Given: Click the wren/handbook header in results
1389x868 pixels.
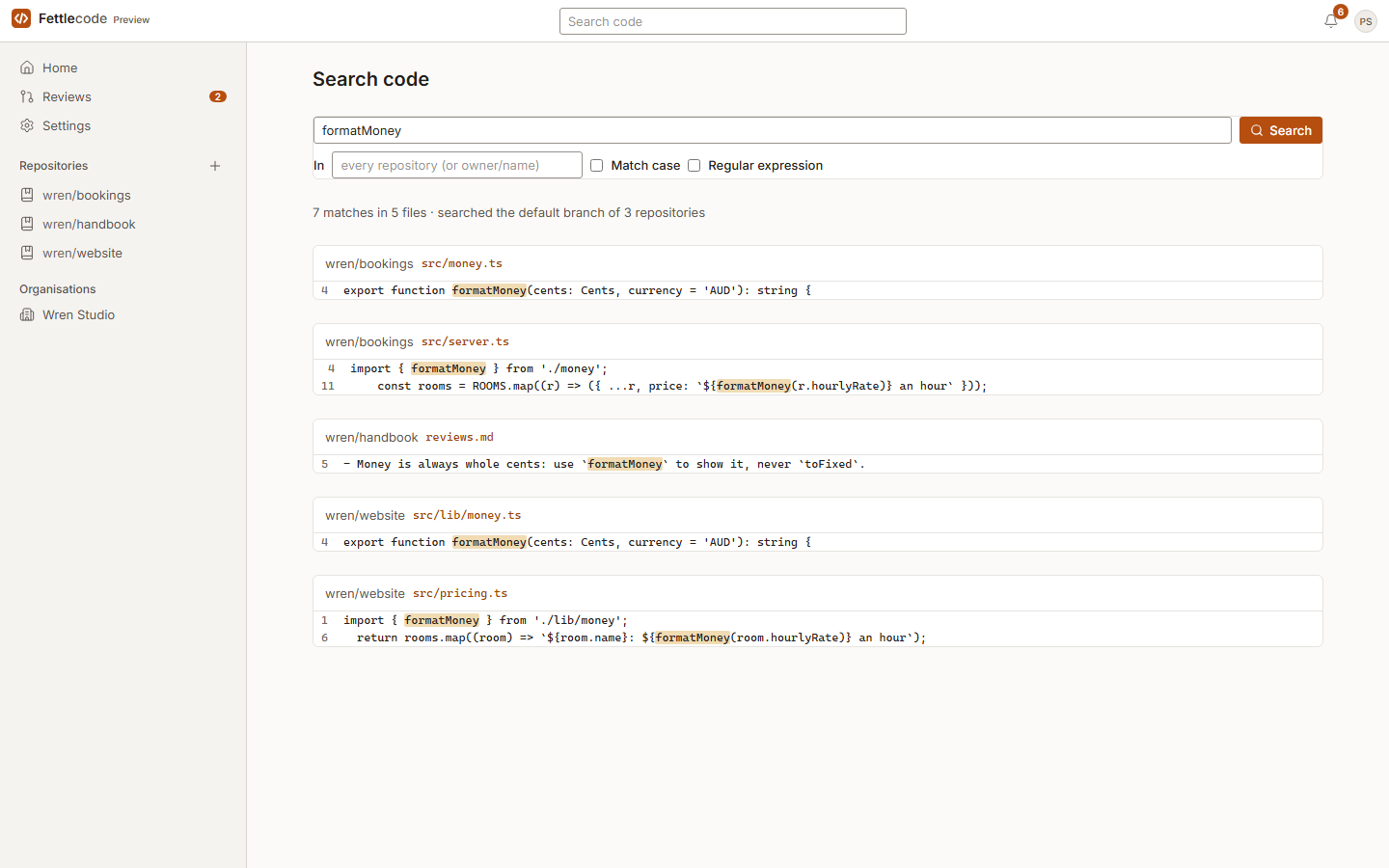Looking at the screenshot, I should click(x=371, y=437).
